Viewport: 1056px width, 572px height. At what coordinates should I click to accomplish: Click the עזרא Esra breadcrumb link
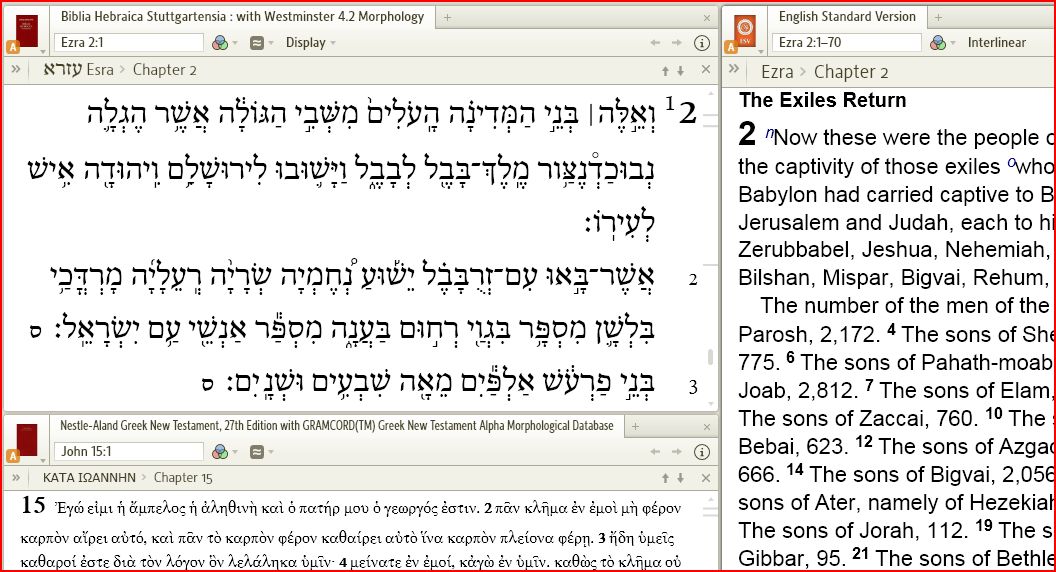pyautogui.click(x=79, y=69)
